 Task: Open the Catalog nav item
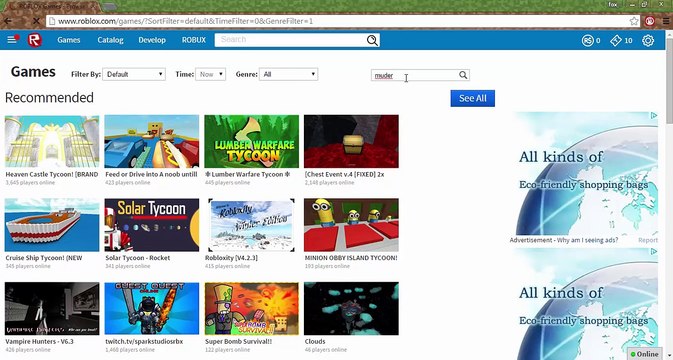click(110, 40)
